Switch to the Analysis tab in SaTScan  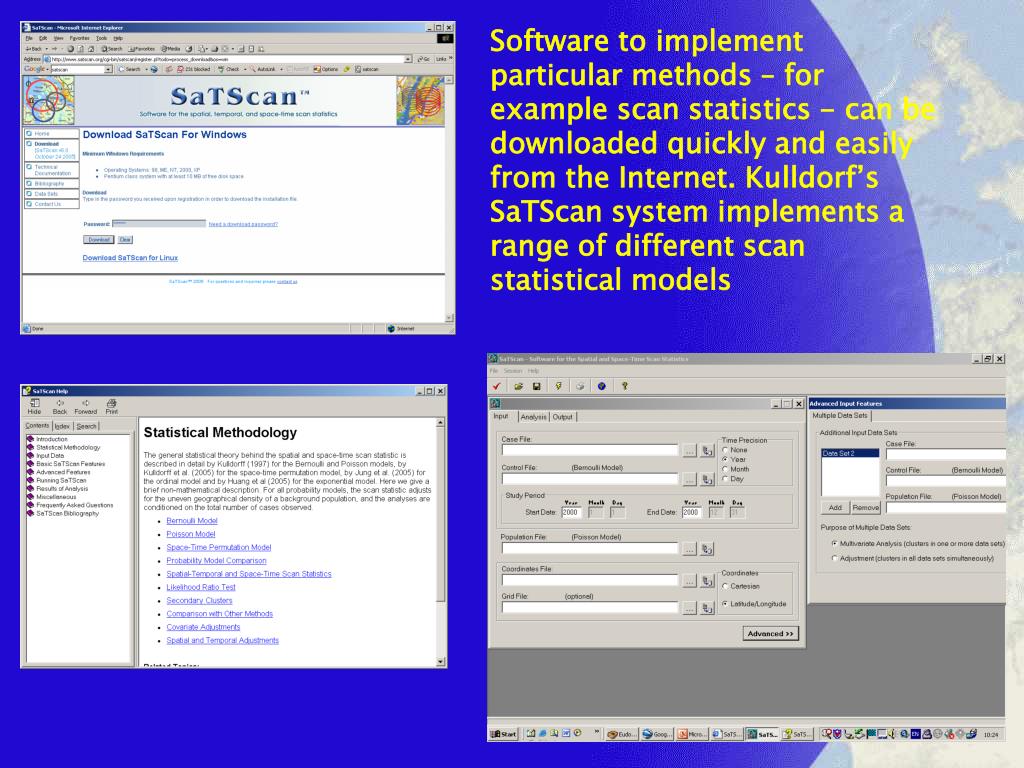coord(534,417)
